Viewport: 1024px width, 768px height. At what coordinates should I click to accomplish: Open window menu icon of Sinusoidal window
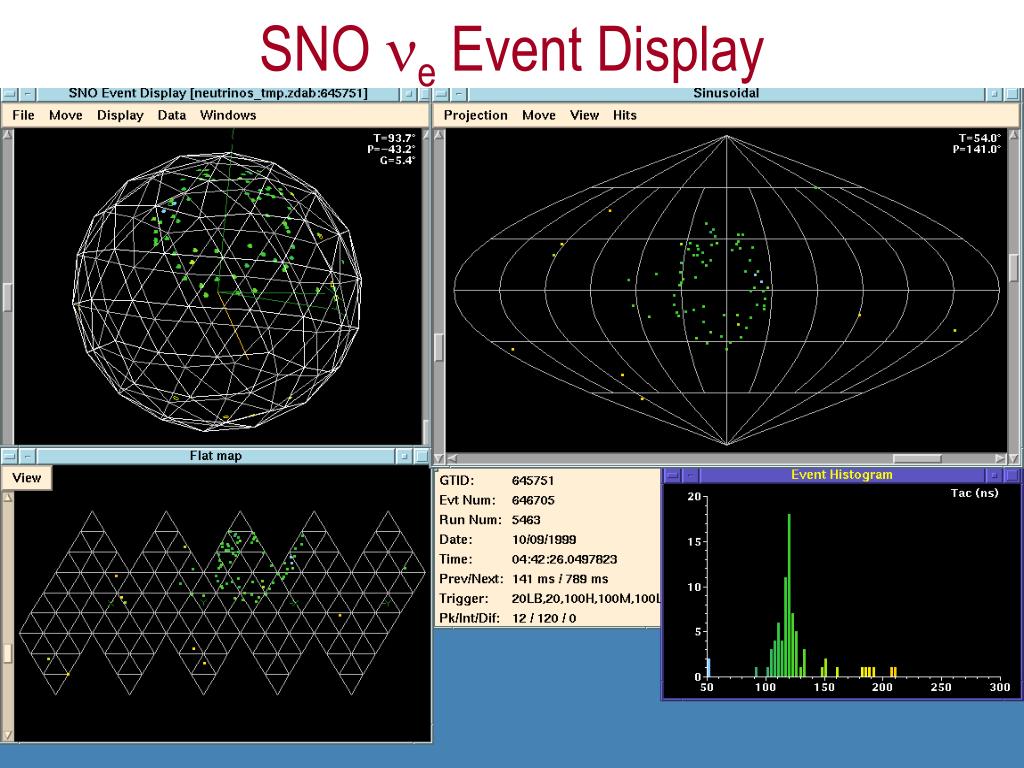[442, 94]
